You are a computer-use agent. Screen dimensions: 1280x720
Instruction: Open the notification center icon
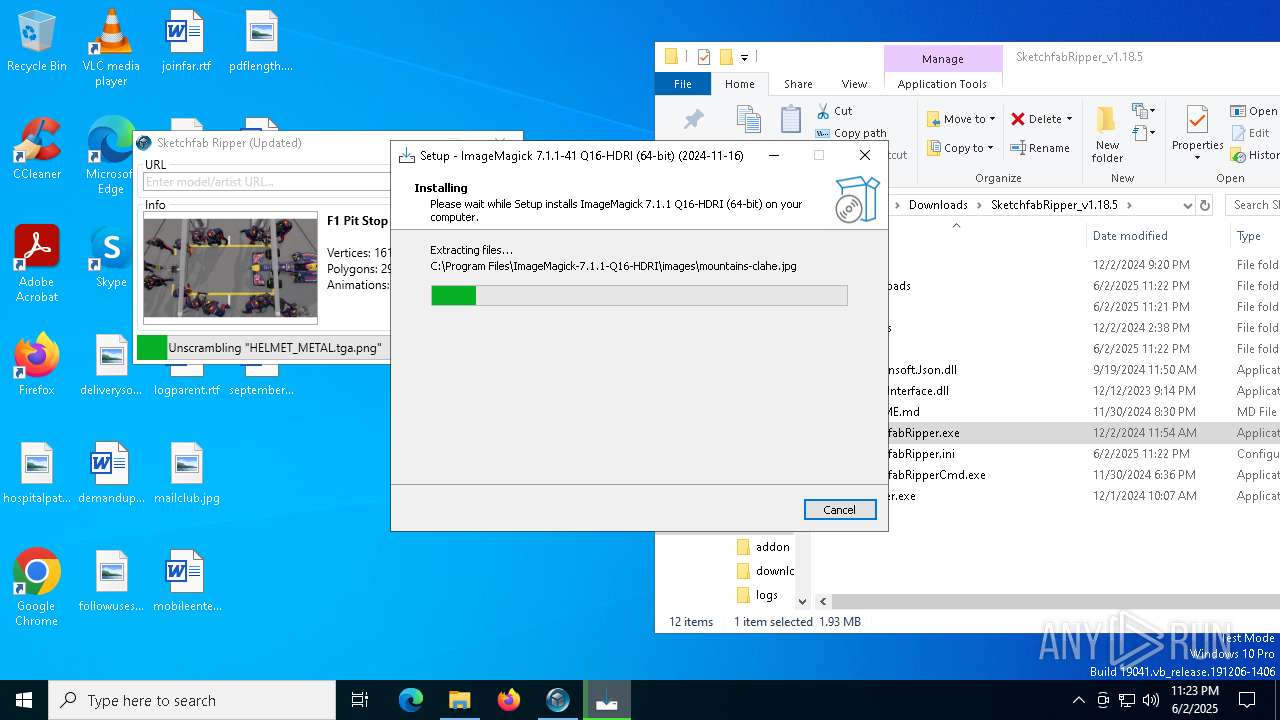[1247, 700]
